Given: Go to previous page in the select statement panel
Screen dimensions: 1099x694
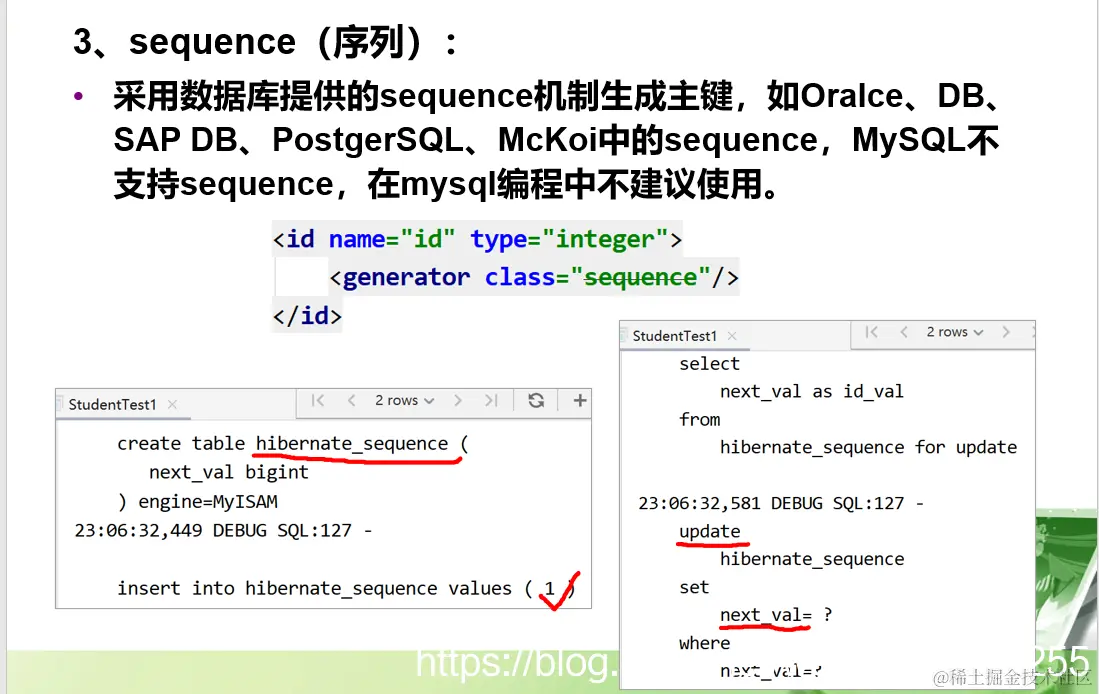Looking at the screenshot, I should pyautogui.click(x=904, y=332).
